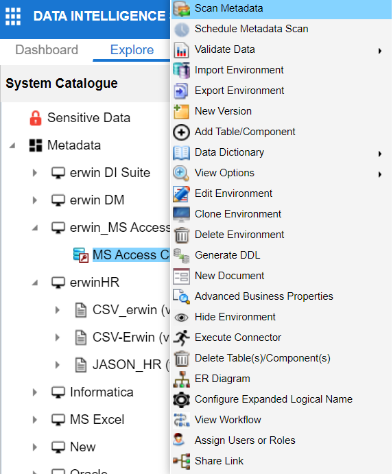Click the Delete Environment trash icon
Viewport: 392px width, 474px height.
(181, 235)
